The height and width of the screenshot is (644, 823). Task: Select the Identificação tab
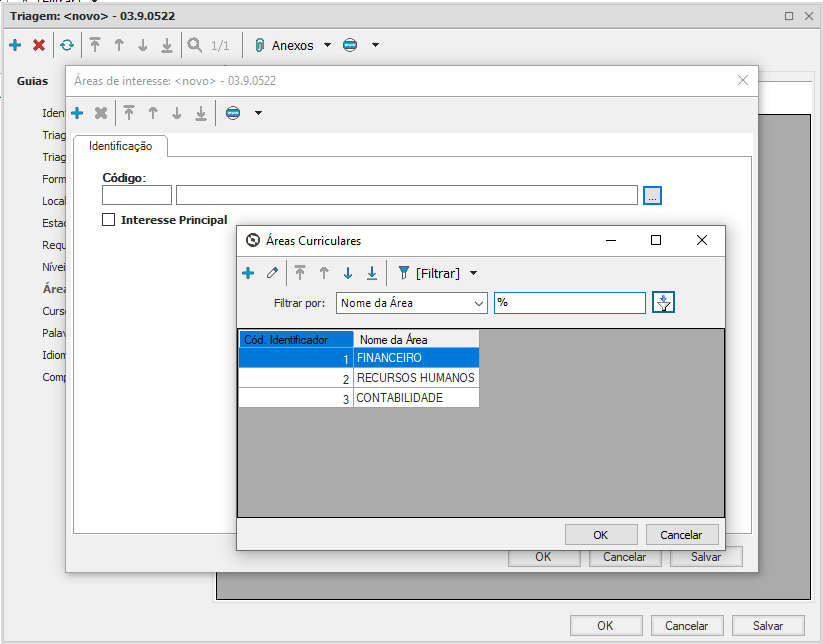tap(120, 146)
